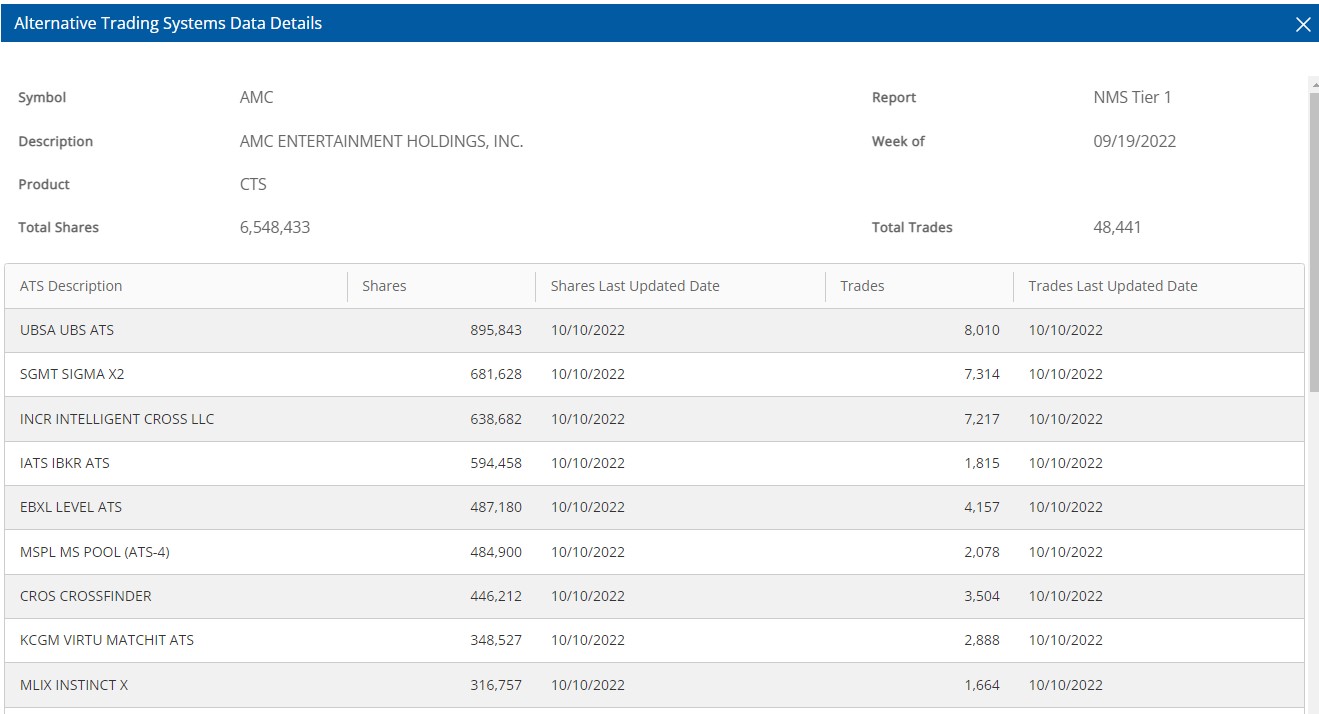This screenshot has height=714, width=1319.
Task: Click the Total Shares value 6,548,433
Action: 276,227
